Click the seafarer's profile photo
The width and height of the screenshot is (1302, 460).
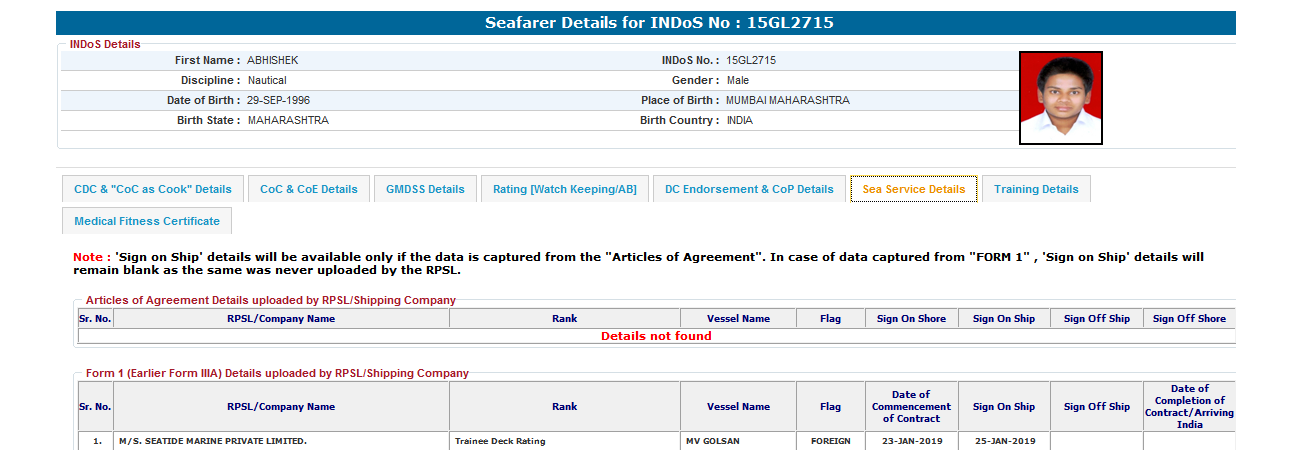coord(1060,98)
